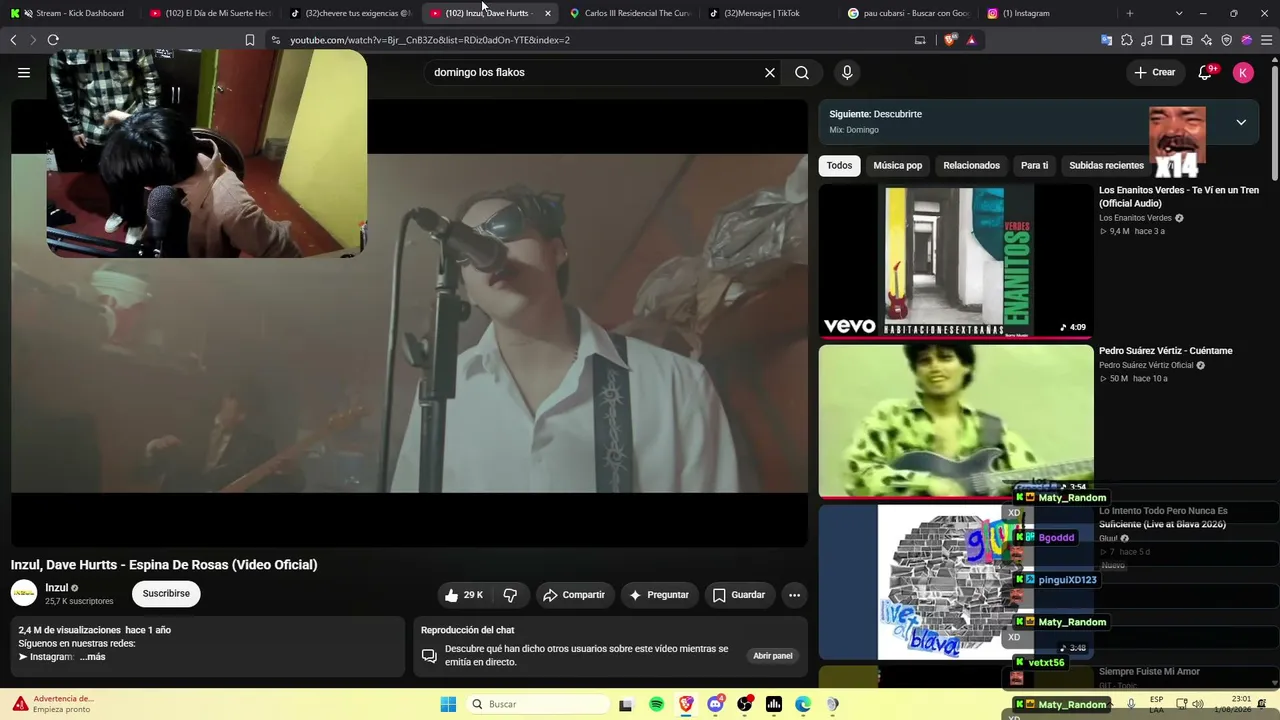Screen dimensions: 1280x720
Task: Click the YouTube search input field
Action: click(595, 72)
